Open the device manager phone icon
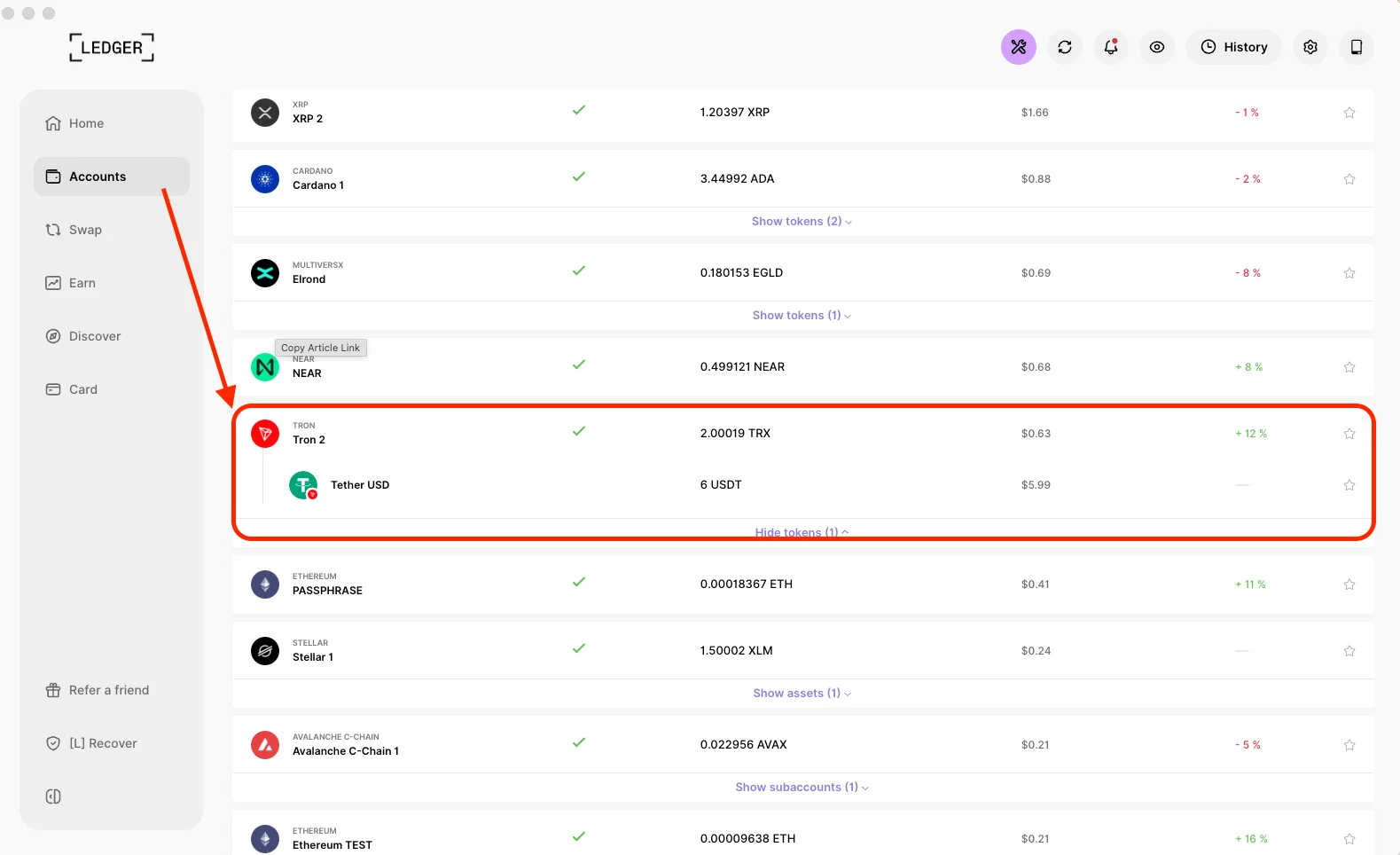This screenshot has height=855, width=1400. (1357, 47)
